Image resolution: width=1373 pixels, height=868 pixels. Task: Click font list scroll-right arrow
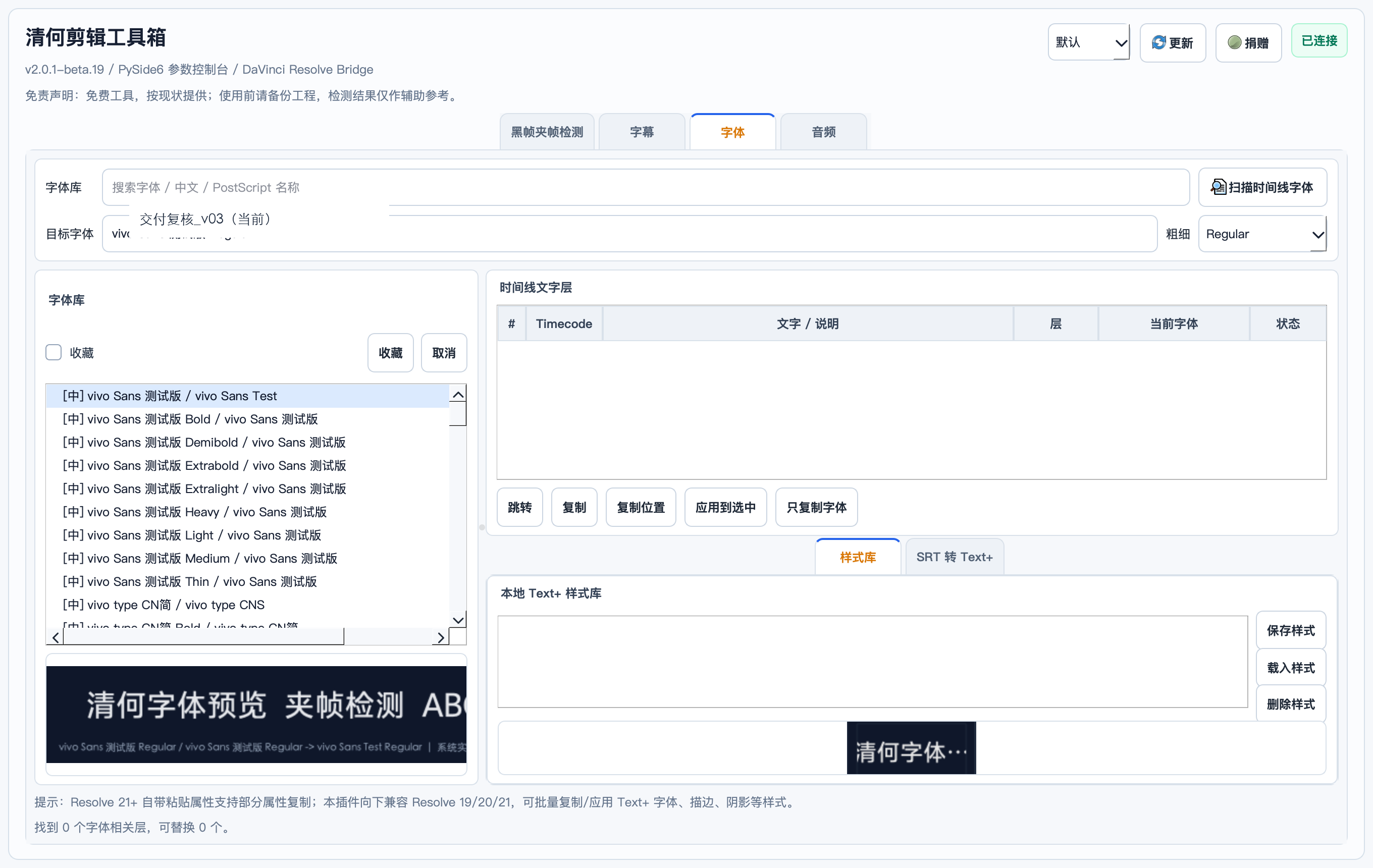[440, 637]
